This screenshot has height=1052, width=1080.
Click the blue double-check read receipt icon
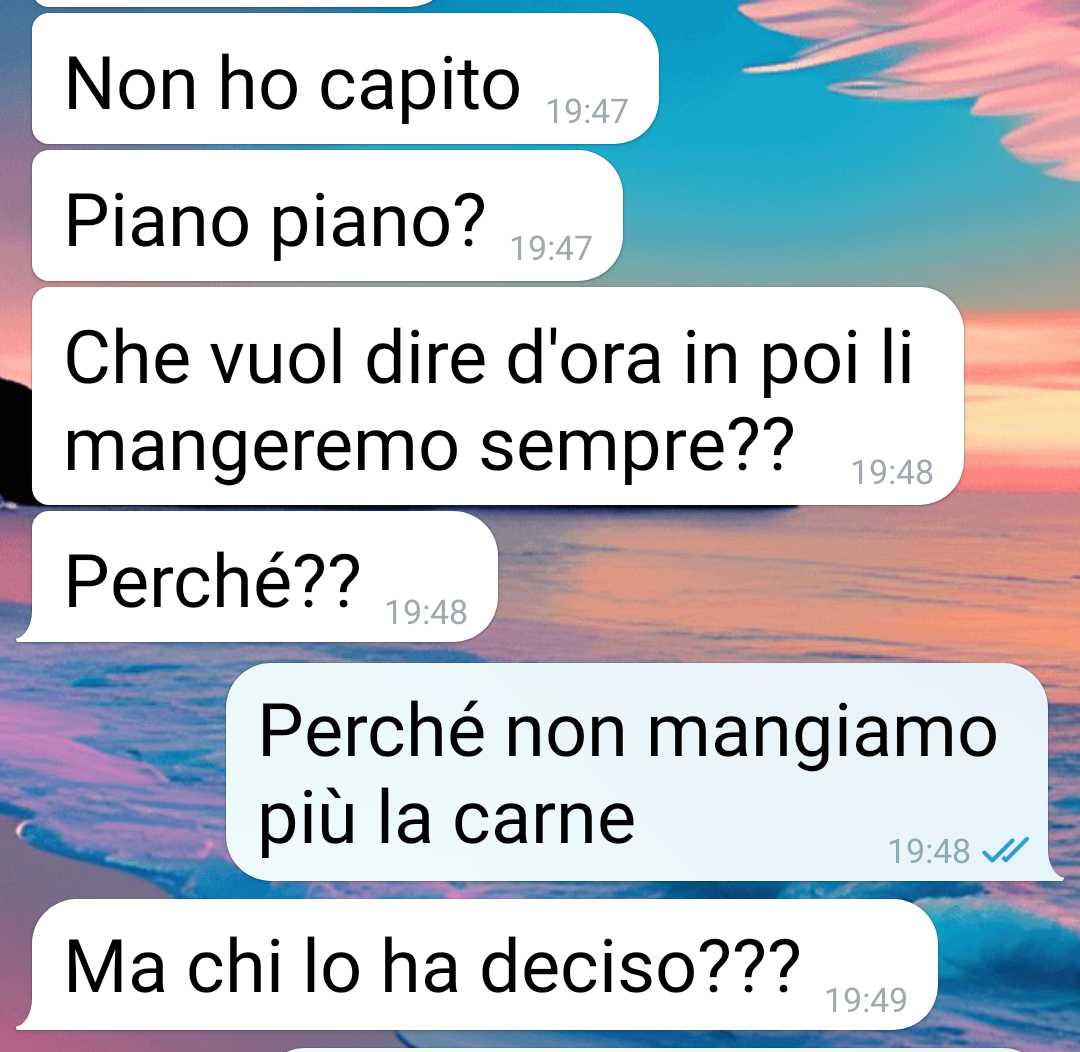[1005, 850]
